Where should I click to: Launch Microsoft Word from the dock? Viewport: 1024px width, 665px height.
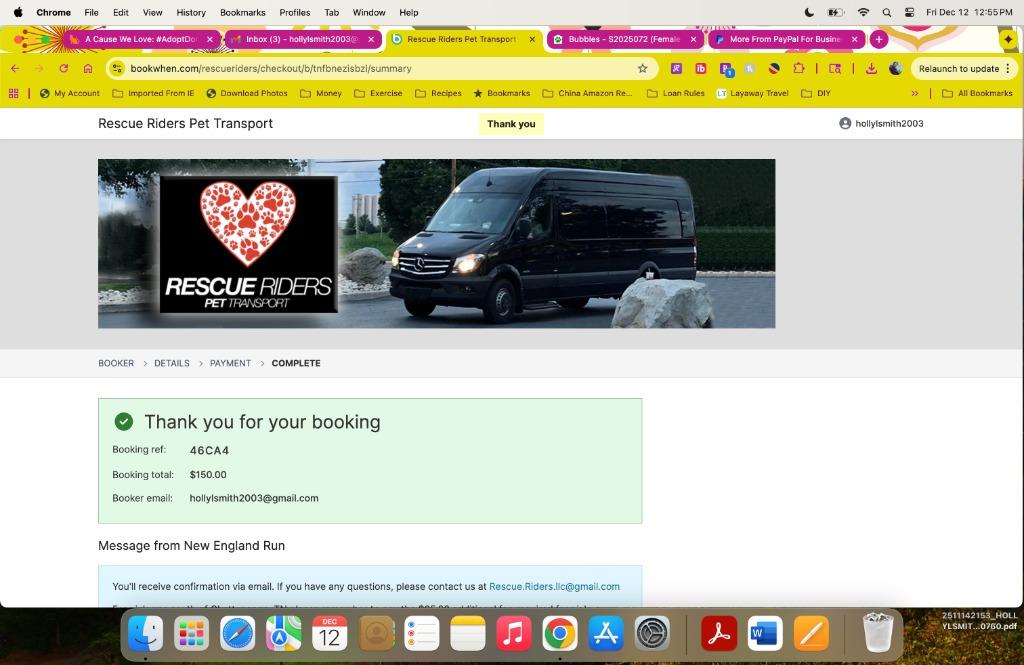765,633
